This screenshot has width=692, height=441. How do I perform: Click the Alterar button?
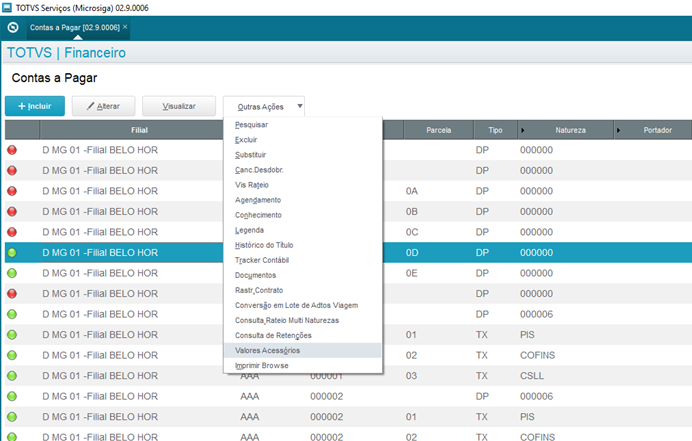[x=103, y=106]
